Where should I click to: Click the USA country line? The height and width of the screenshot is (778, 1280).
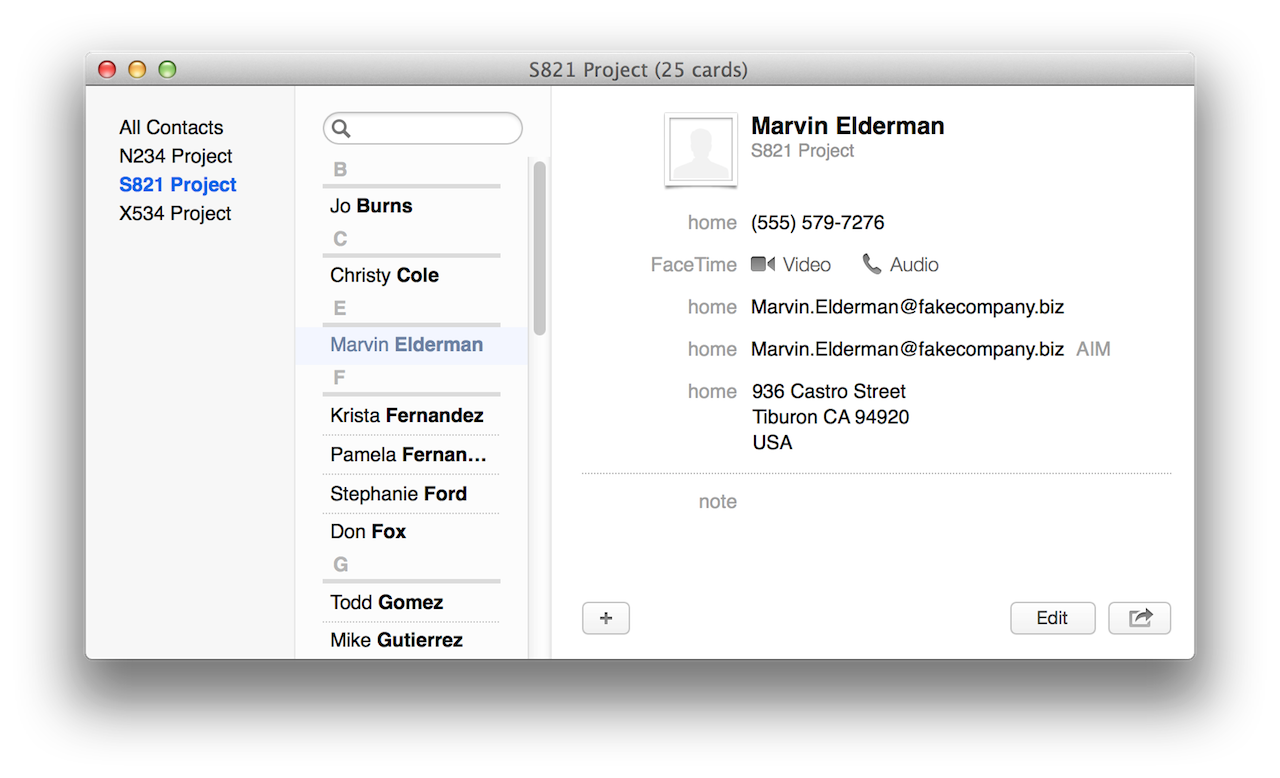772,442
